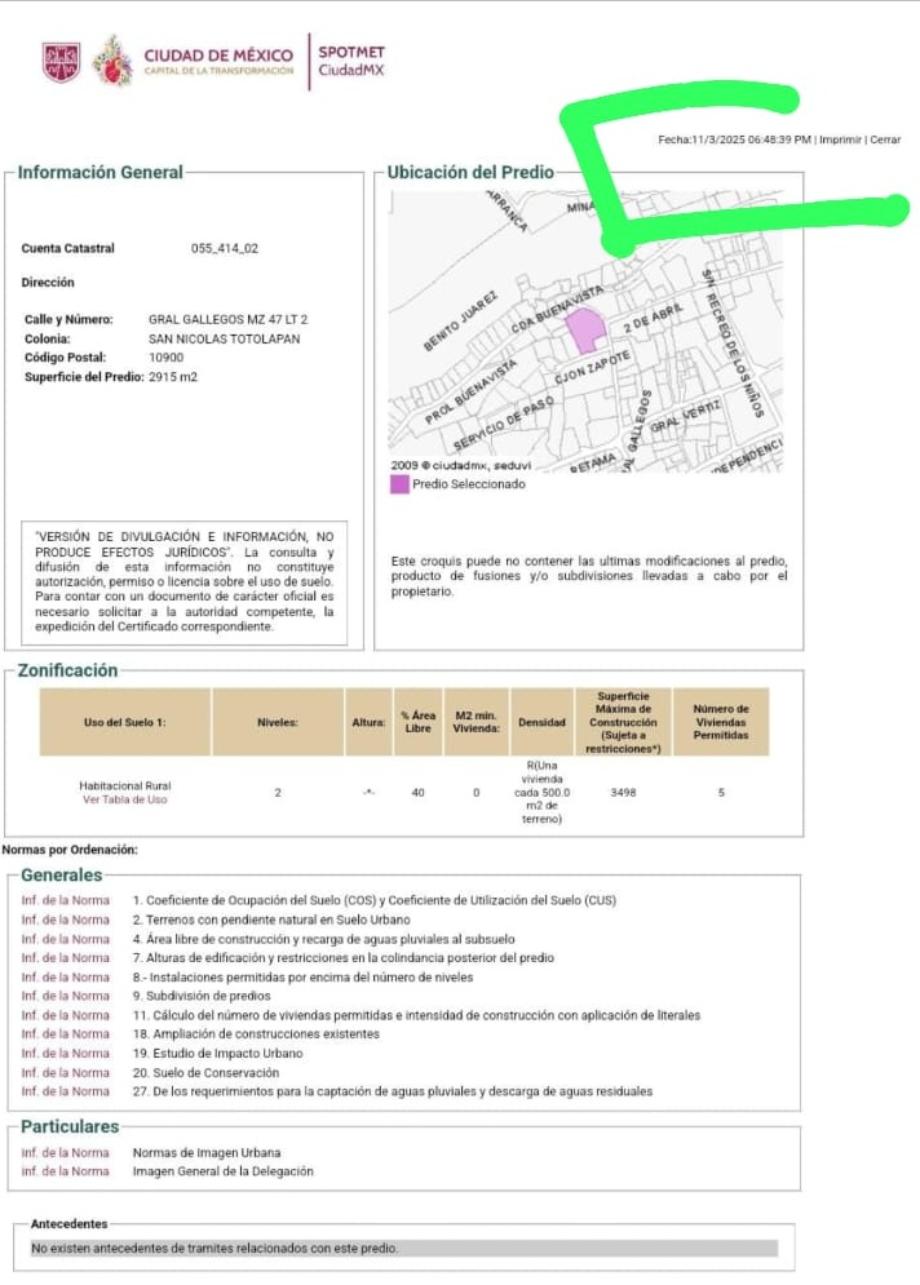The width and height of the screenshot is (920, 1285).
Task: Open Inf. de la Norma for Alturas de edificación
Action: [65, 957]
